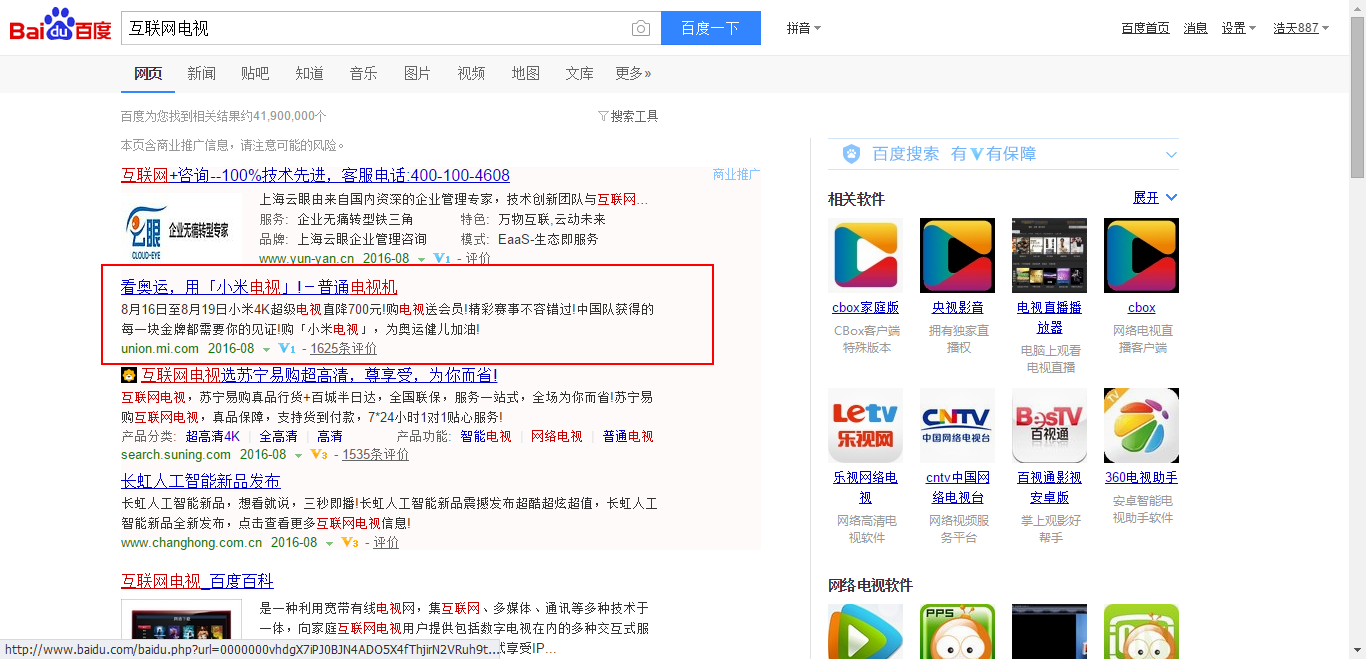Go to 百度首页
Image resolution: width=1366 pixels, height=659 pixels.
pos(1145,28)
